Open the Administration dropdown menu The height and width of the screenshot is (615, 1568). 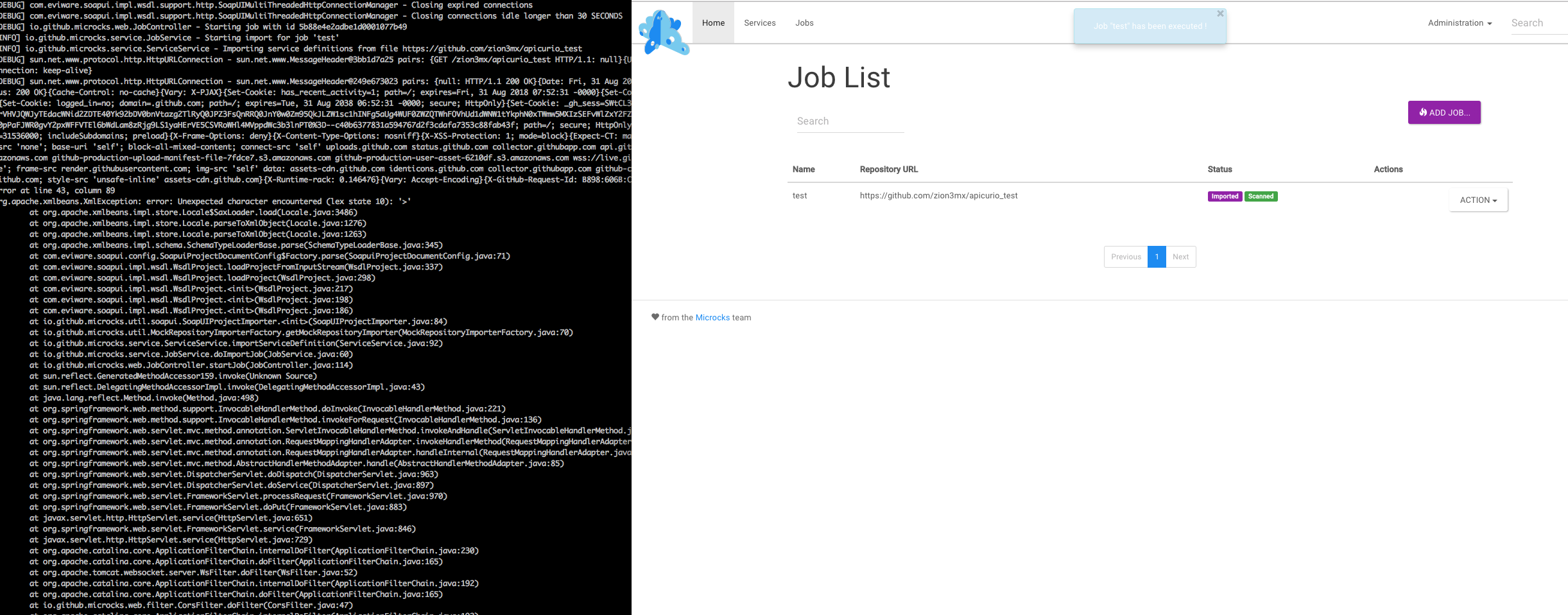pyautogui.click(x=1459, y=22)
